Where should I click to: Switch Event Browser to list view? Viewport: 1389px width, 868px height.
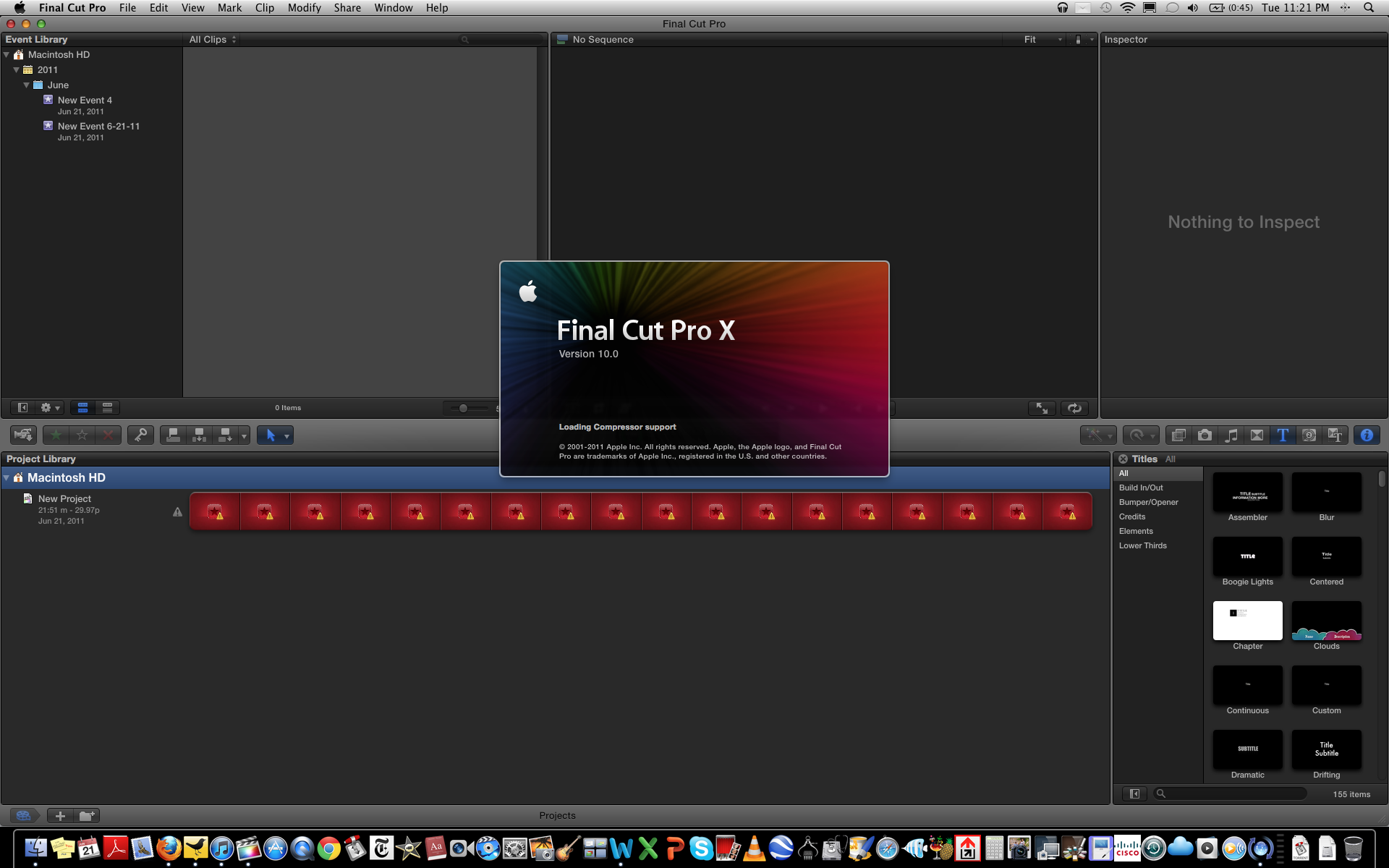(x=107, y=408)
